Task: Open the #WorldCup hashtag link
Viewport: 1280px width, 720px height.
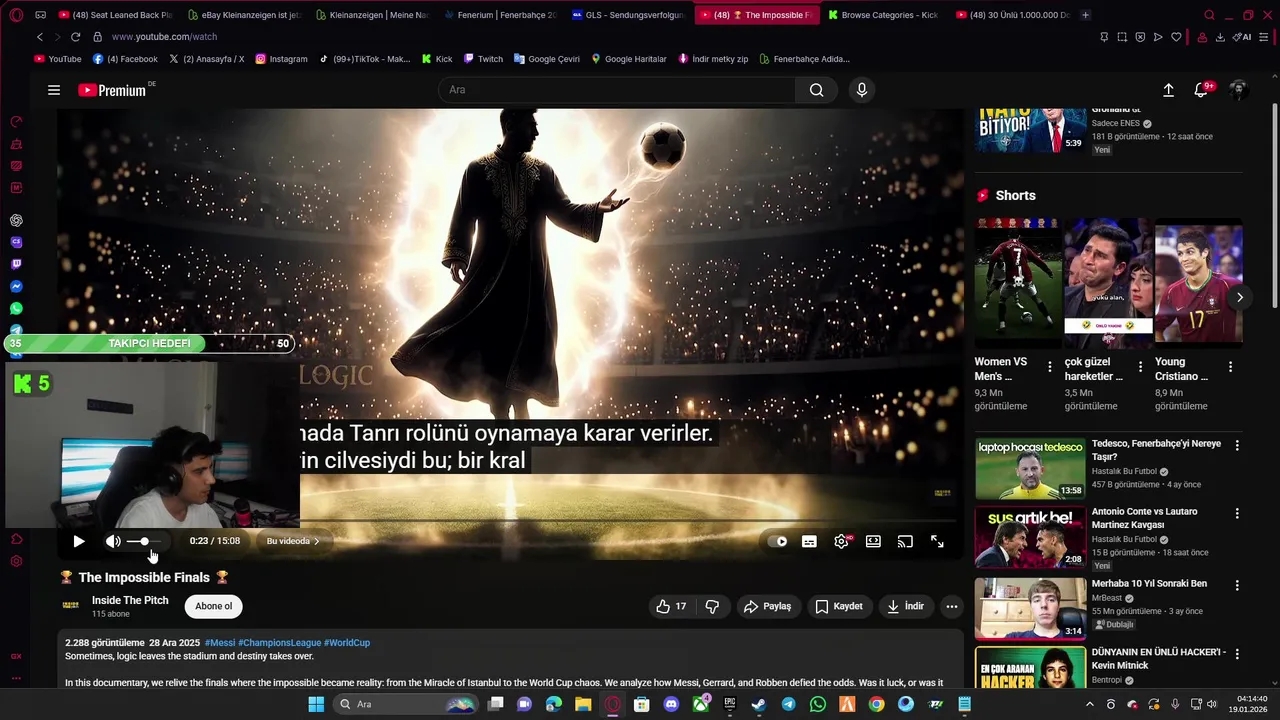Action: click(347, 643)
